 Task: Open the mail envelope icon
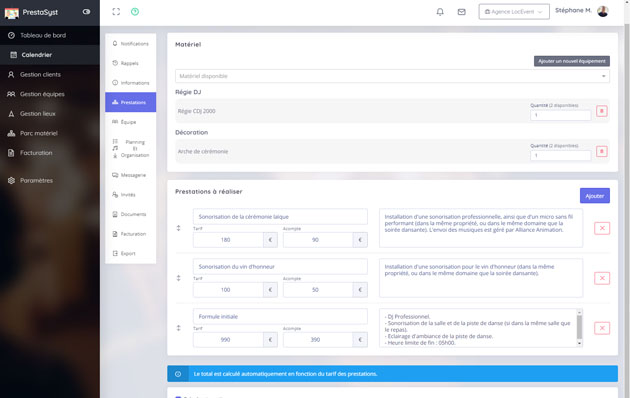(461, 12)
